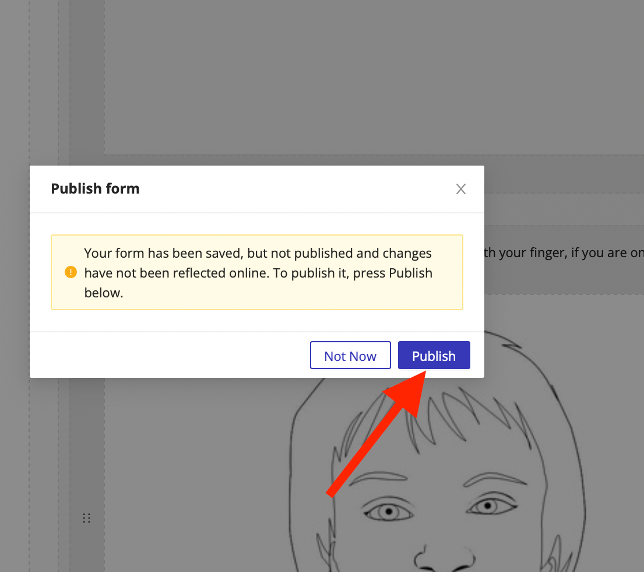Click the "Publish form" dialog title

95,189
